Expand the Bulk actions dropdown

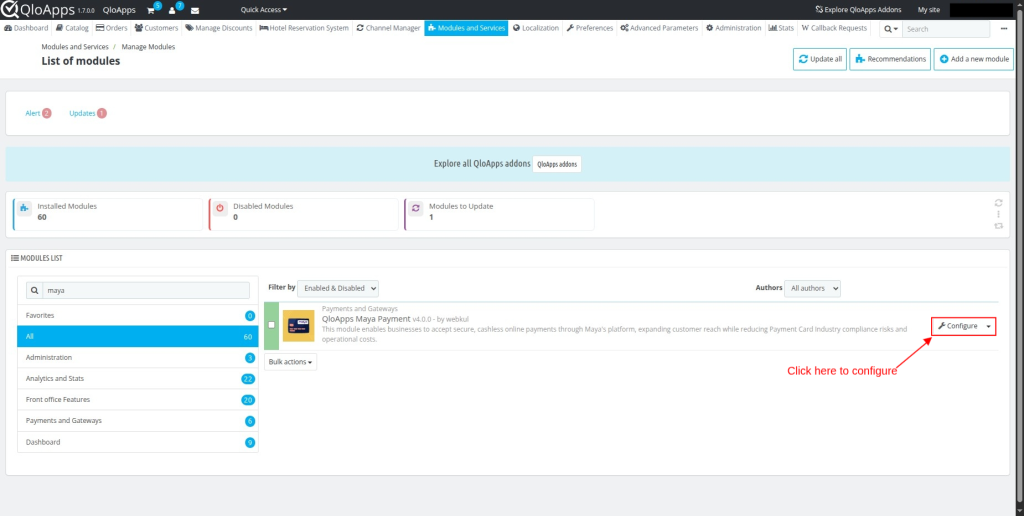[x=291, y=361]
